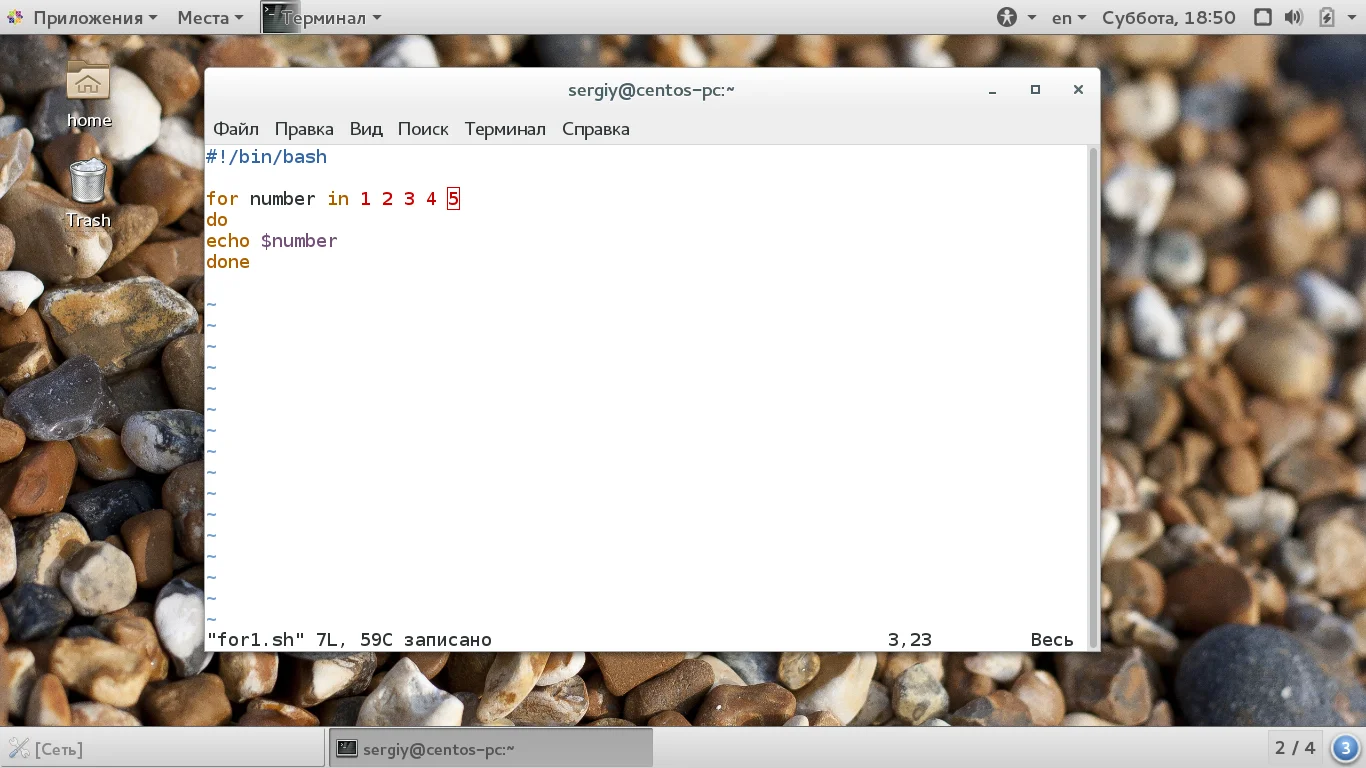Click the 2 / 4 workspace switcher
The width and height of the screenshot is (1366, 768).
click(x=1295, y=748)
